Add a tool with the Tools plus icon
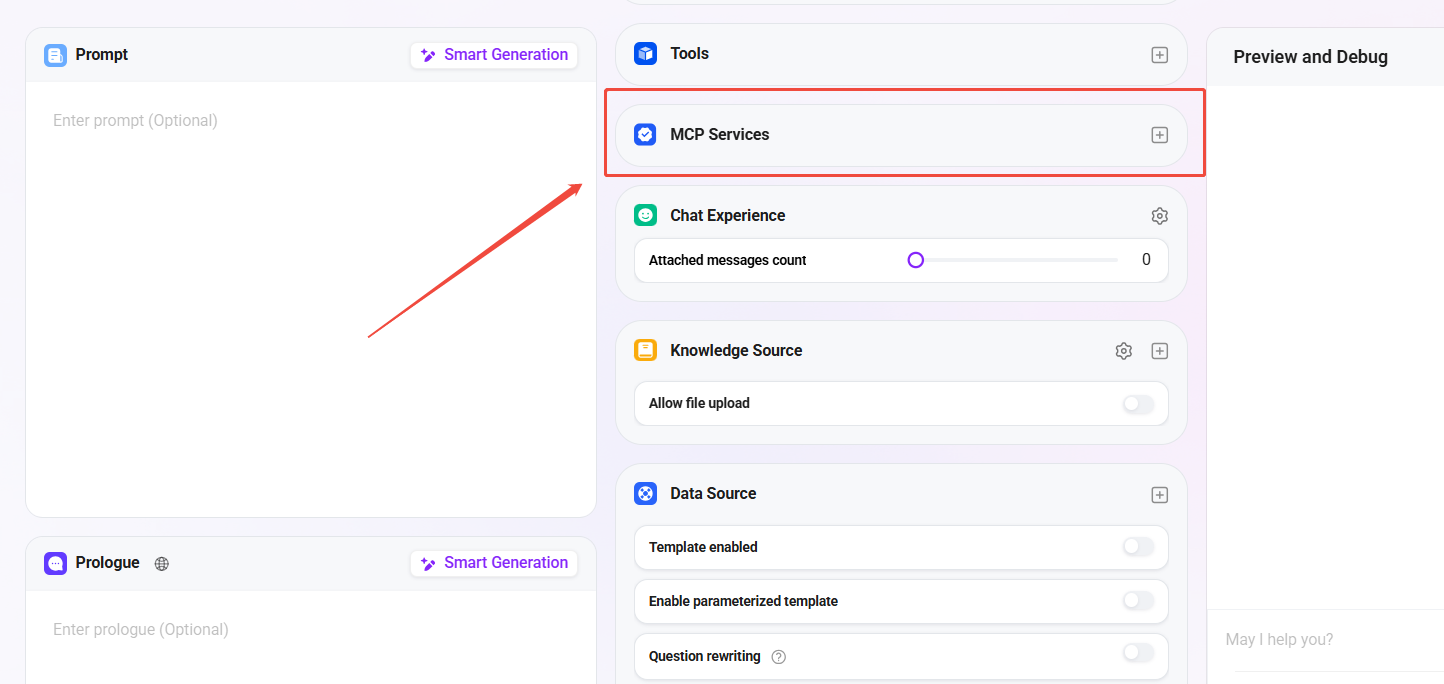1444x684 pixels. click(1159, 55)
